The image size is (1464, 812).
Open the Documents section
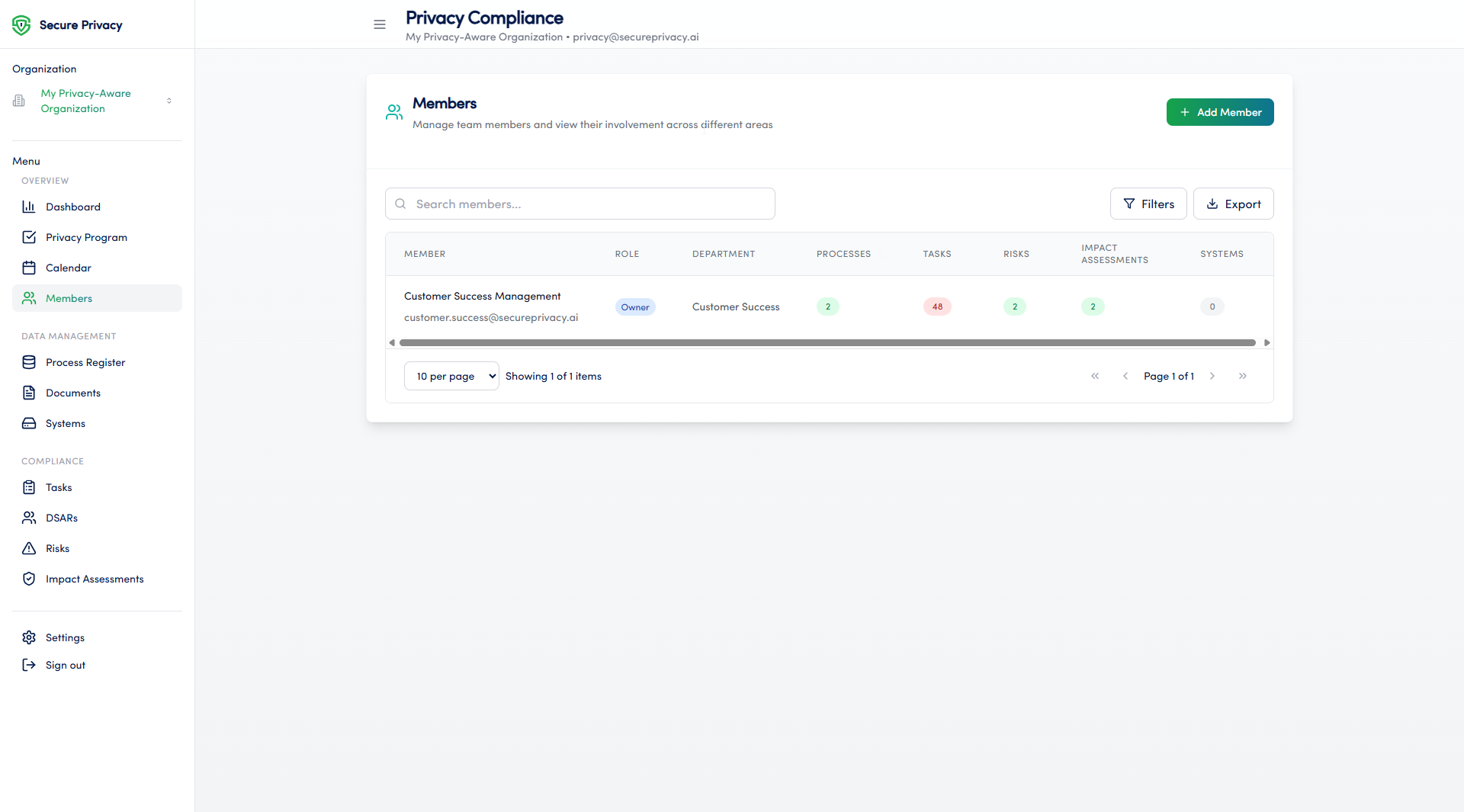tap(72, 393)
